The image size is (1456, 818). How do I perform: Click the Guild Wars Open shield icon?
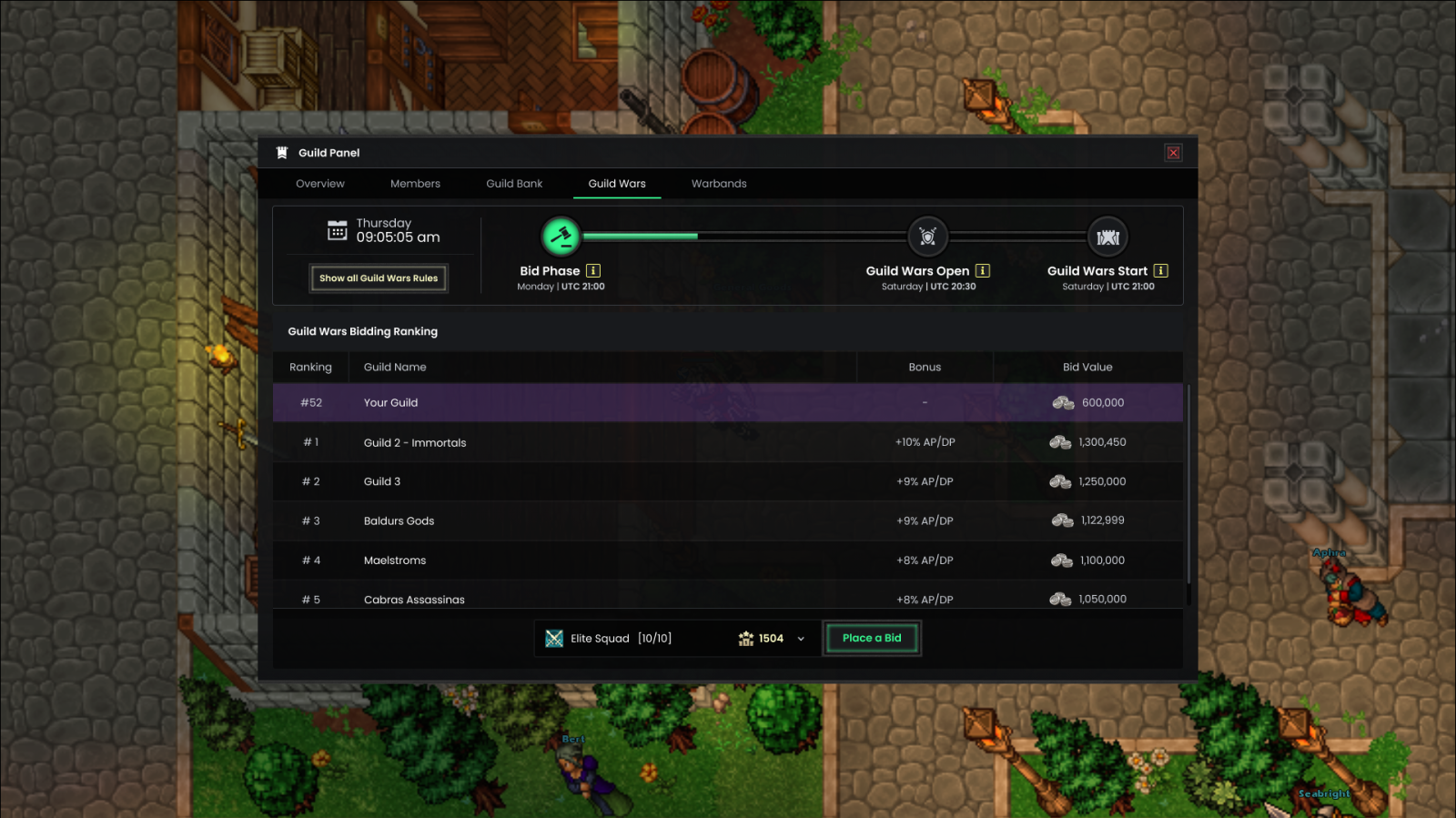click(x=927, y=237)
